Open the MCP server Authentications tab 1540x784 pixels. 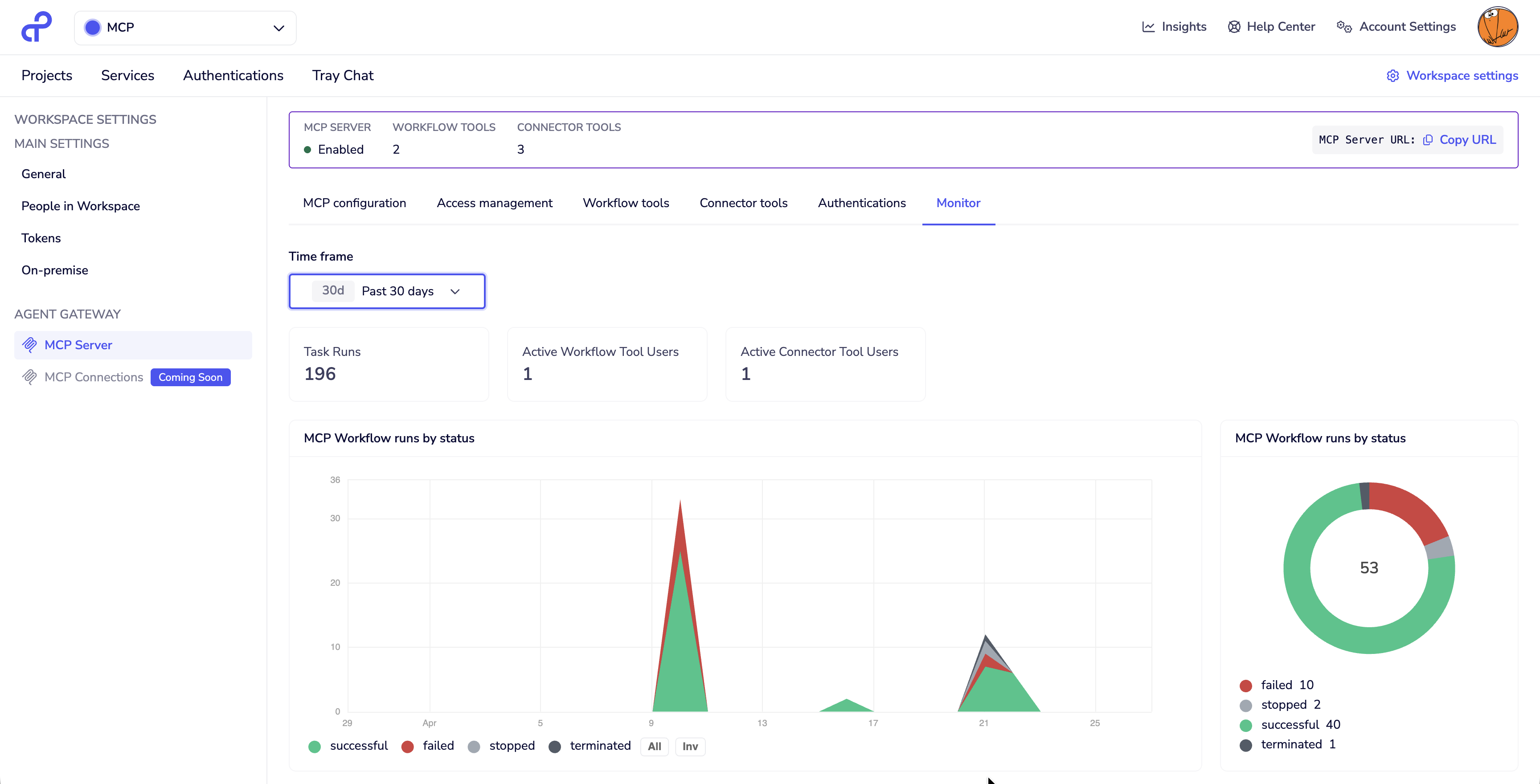point(861,203)
